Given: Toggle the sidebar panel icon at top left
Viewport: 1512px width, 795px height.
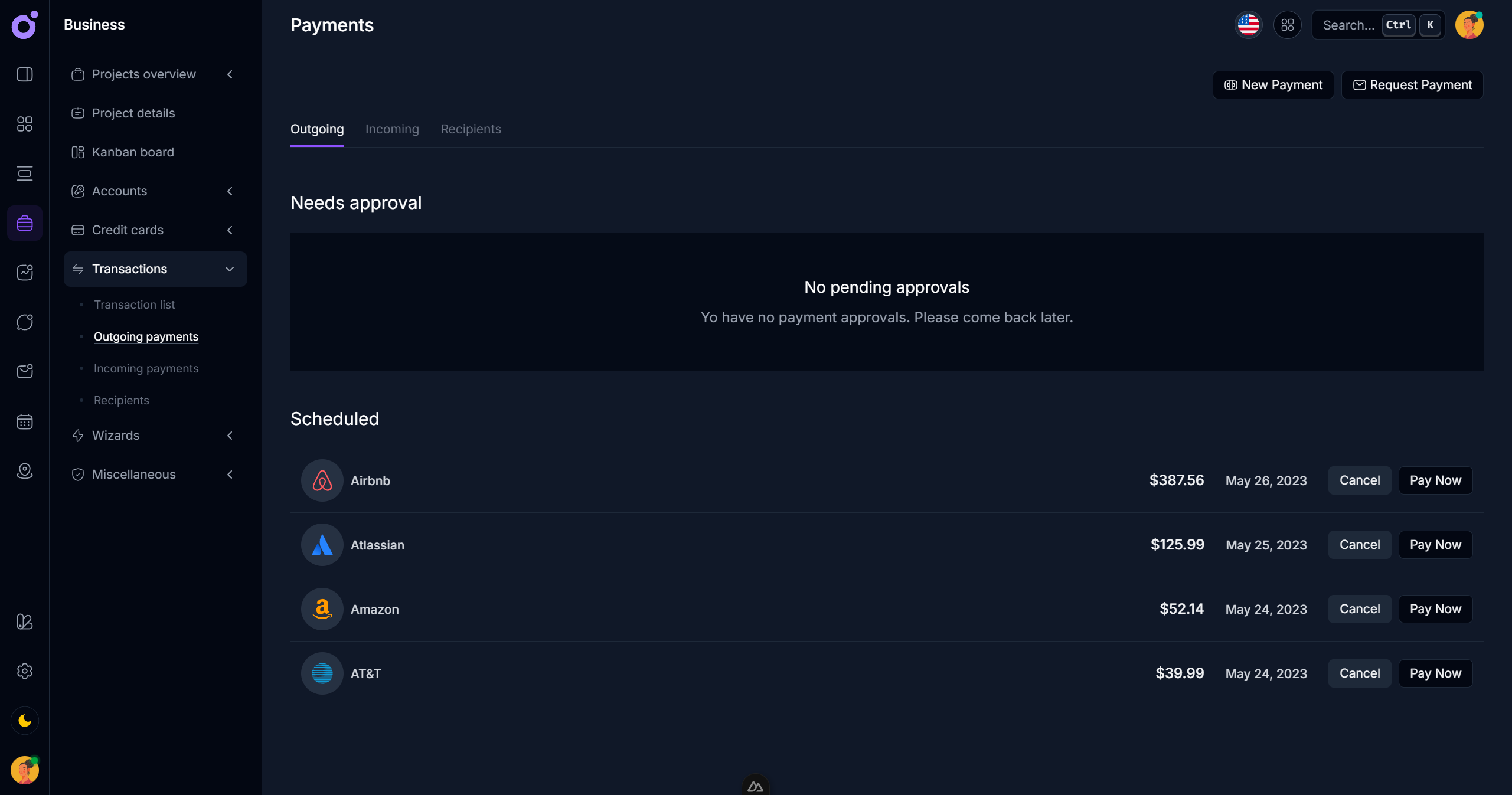Looking at the screenshot, I should coord(25,74).
